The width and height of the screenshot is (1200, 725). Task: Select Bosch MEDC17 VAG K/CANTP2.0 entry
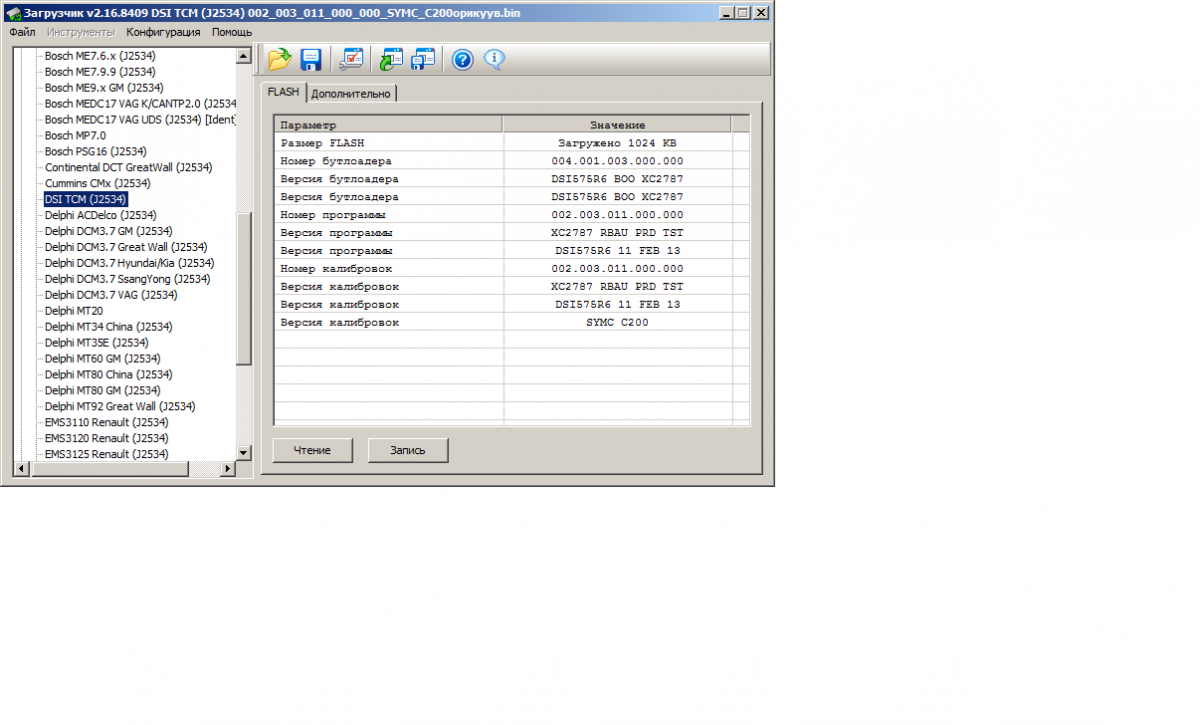coord(140,104)
